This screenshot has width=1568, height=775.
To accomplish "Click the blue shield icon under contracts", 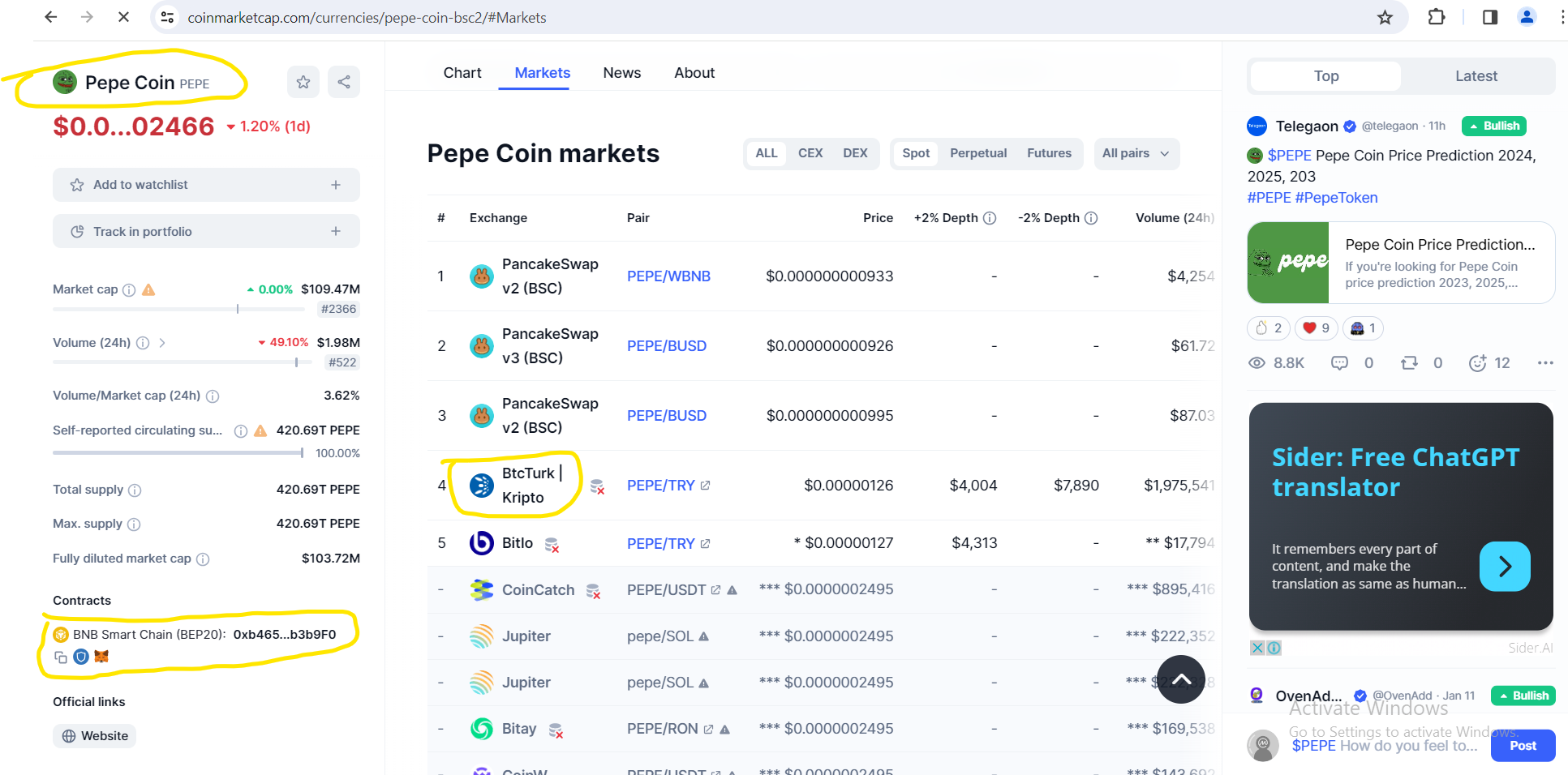I will tap(81, 657).
